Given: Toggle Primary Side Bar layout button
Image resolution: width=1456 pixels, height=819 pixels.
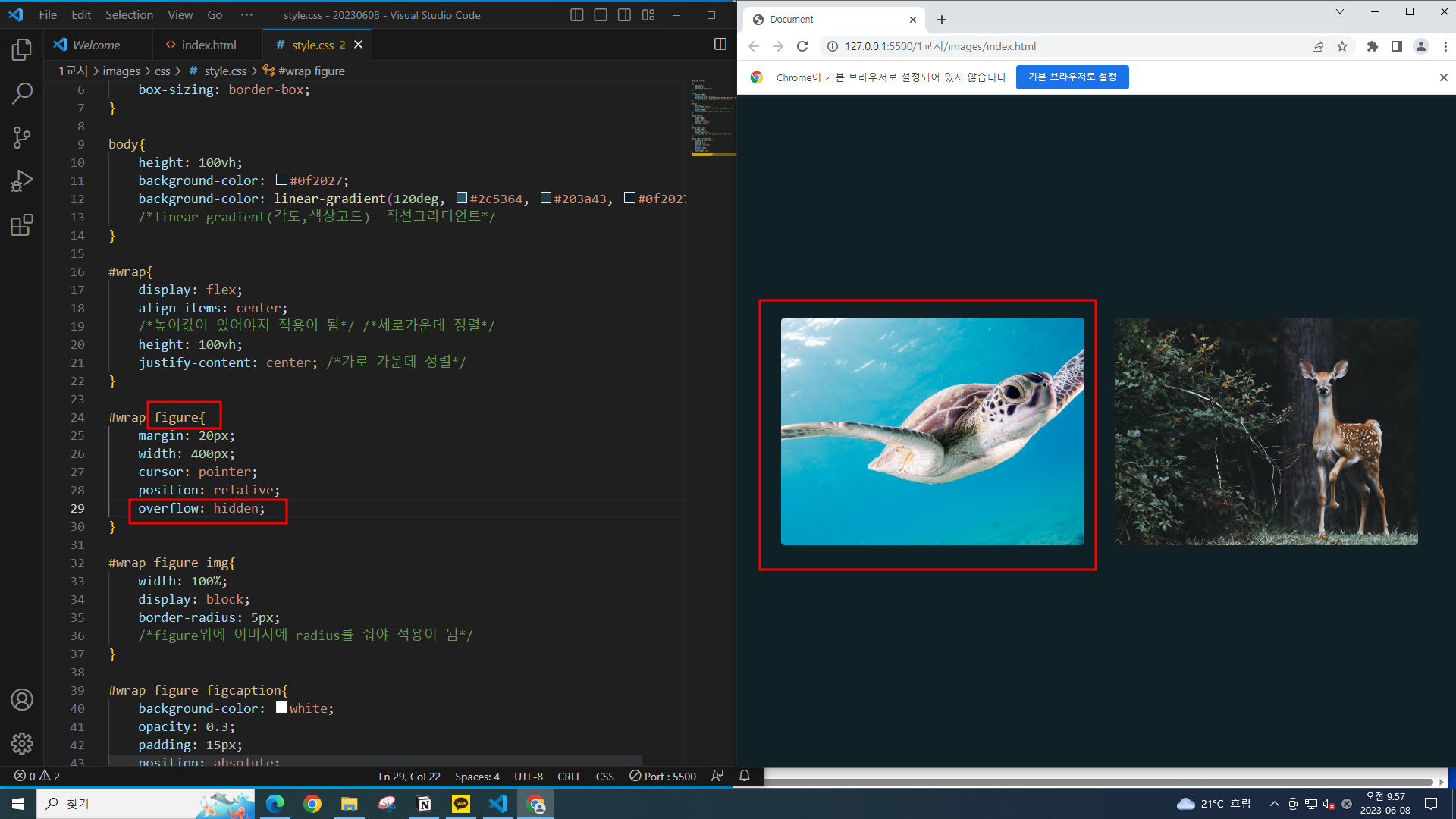Looking at the screenshot, I should (576, 15).
